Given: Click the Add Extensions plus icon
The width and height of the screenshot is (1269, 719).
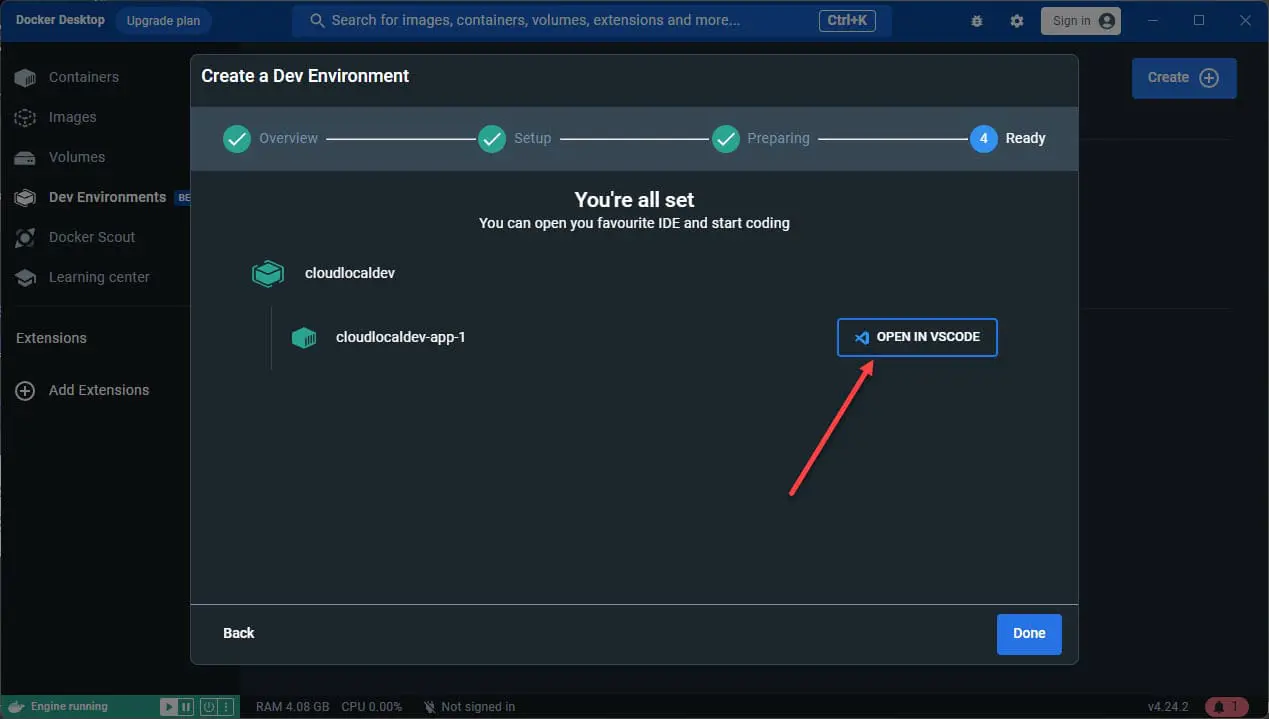Looking at the screenshot, I should [x=25, y=390].
